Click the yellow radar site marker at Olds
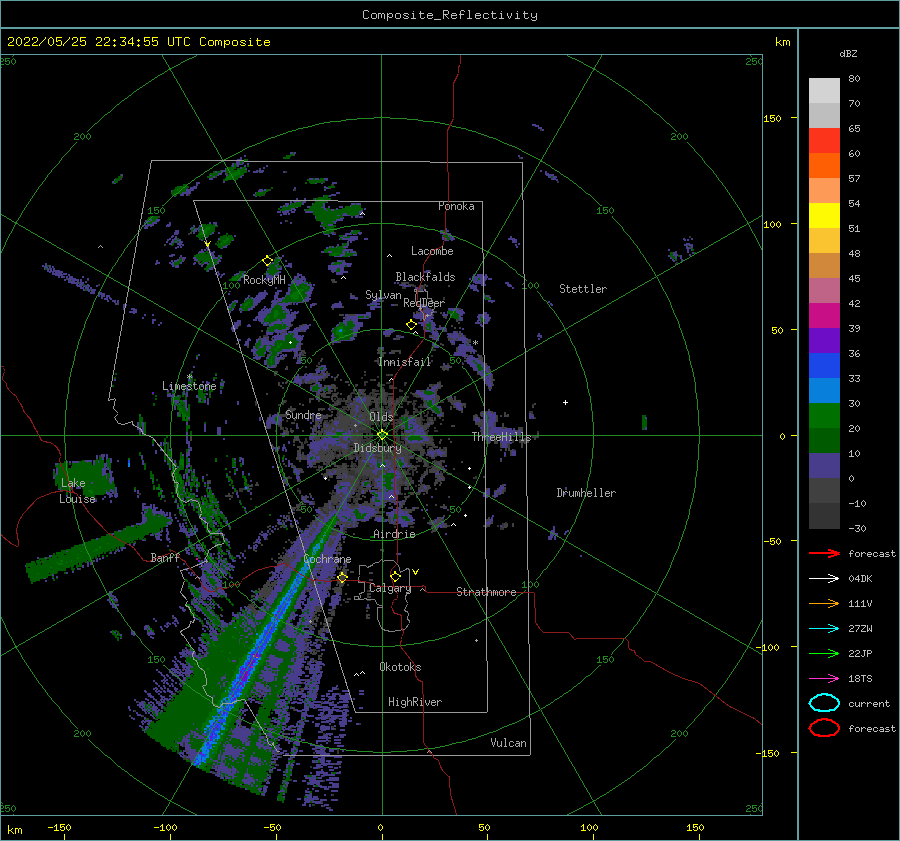Screen dimensions: 900x841 (x=382, y=435)
